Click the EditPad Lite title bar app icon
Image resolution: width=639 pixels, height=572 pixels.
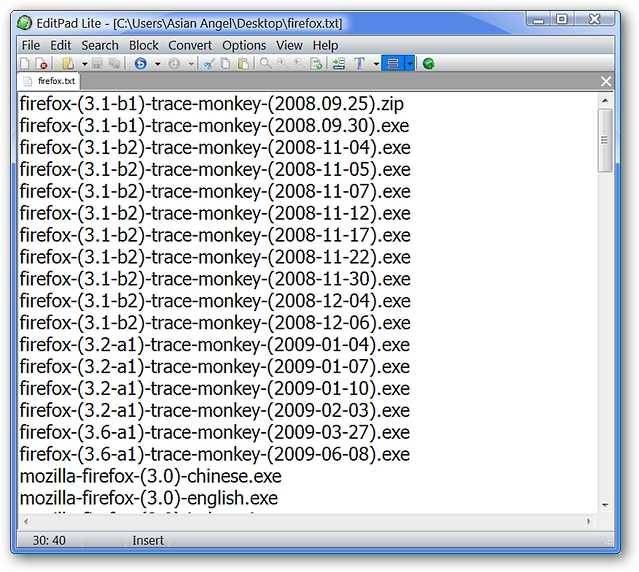pyautogui.click(x=24, y=23)
